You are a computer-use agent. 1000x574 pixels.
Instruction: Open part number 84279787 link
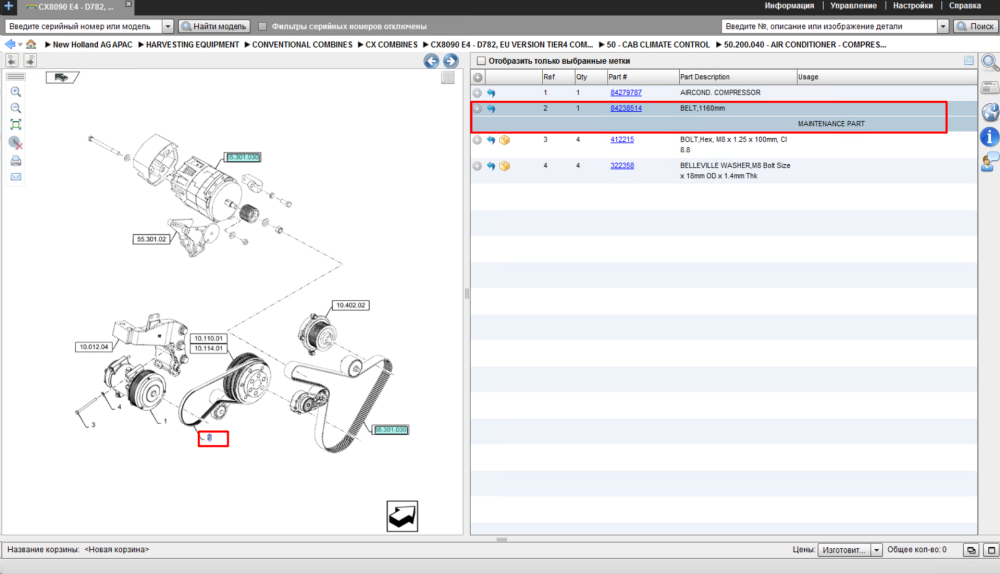pyautogui.click(x=626, y=93)
